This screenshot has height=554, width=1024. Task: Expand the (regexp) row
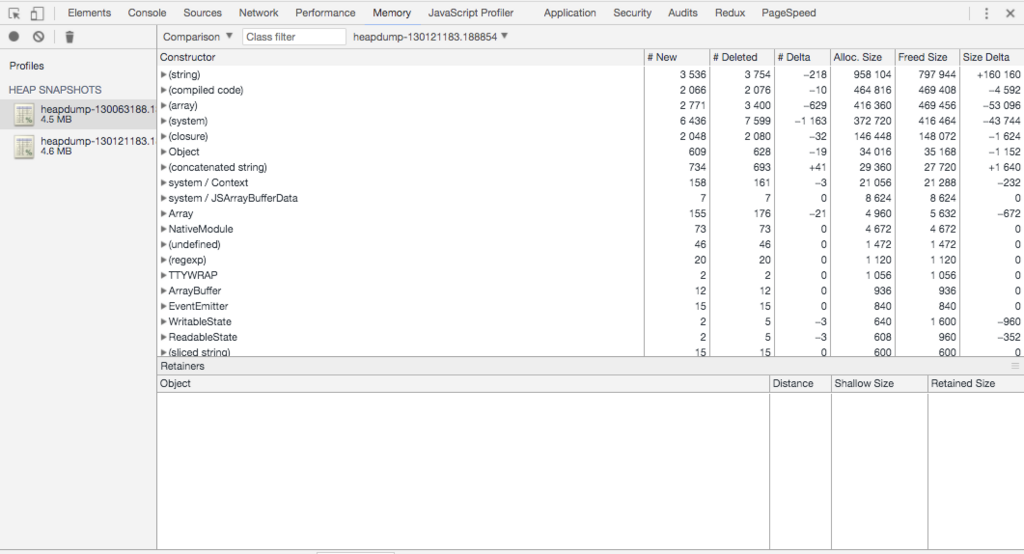coord(163,260)
